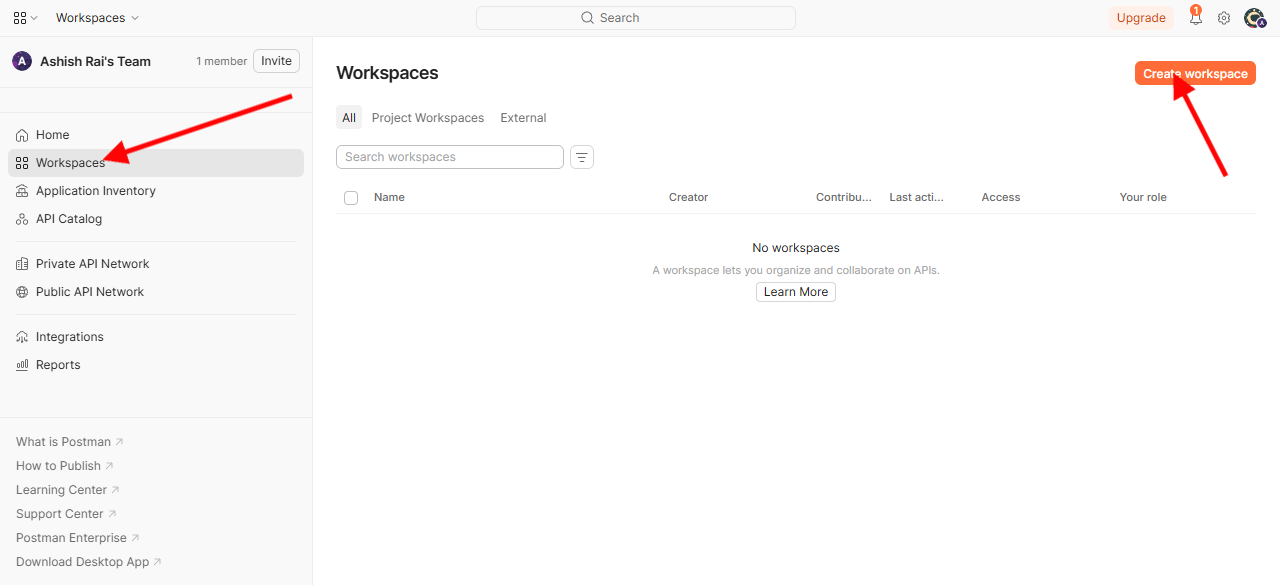Click the Invite button
This screenshot has width=1280, height=585.
tap(276, 61)
